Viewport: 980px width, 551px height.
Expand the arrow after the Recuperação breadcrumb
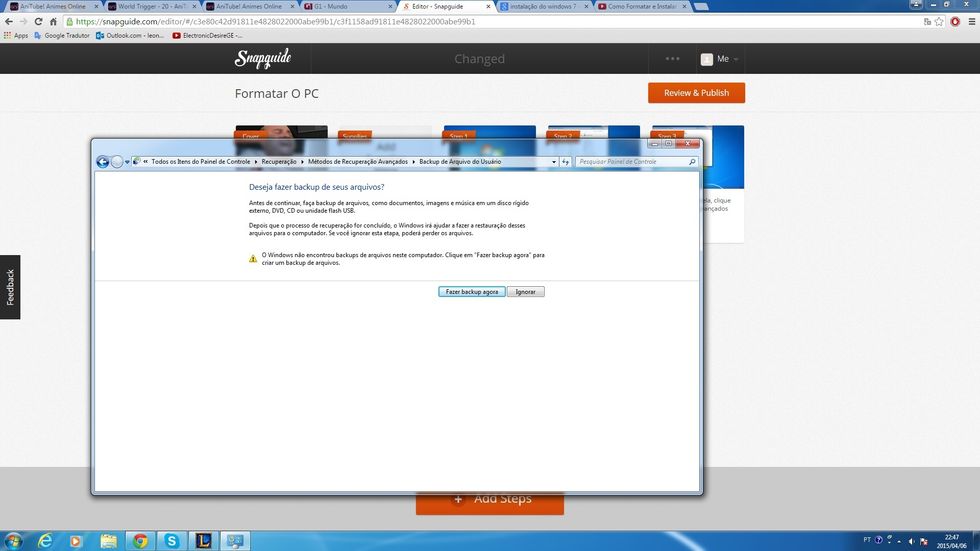click(x=302, y=162)
